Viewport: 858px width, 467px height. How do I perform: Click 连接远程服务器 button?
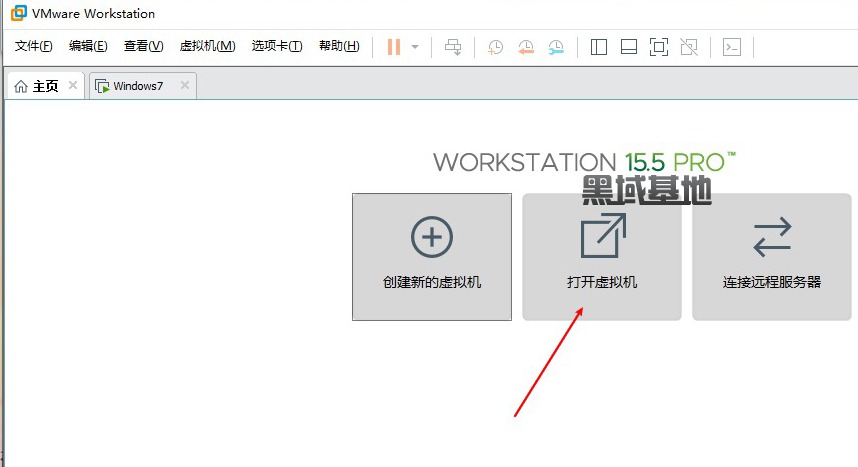(772, 257)
